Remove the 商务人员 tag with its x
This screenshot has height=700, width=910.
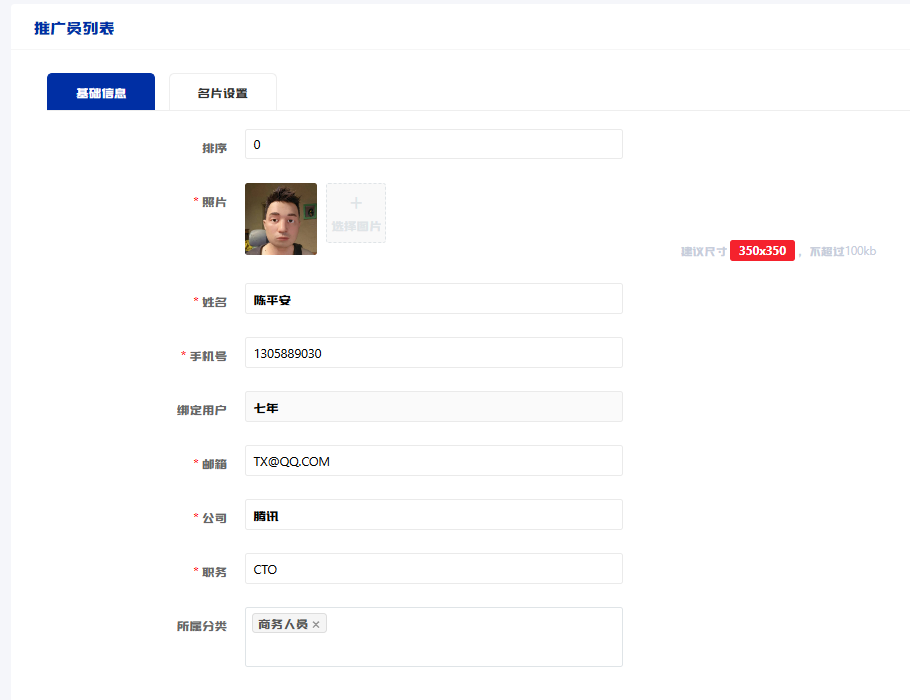pos(316,625)
